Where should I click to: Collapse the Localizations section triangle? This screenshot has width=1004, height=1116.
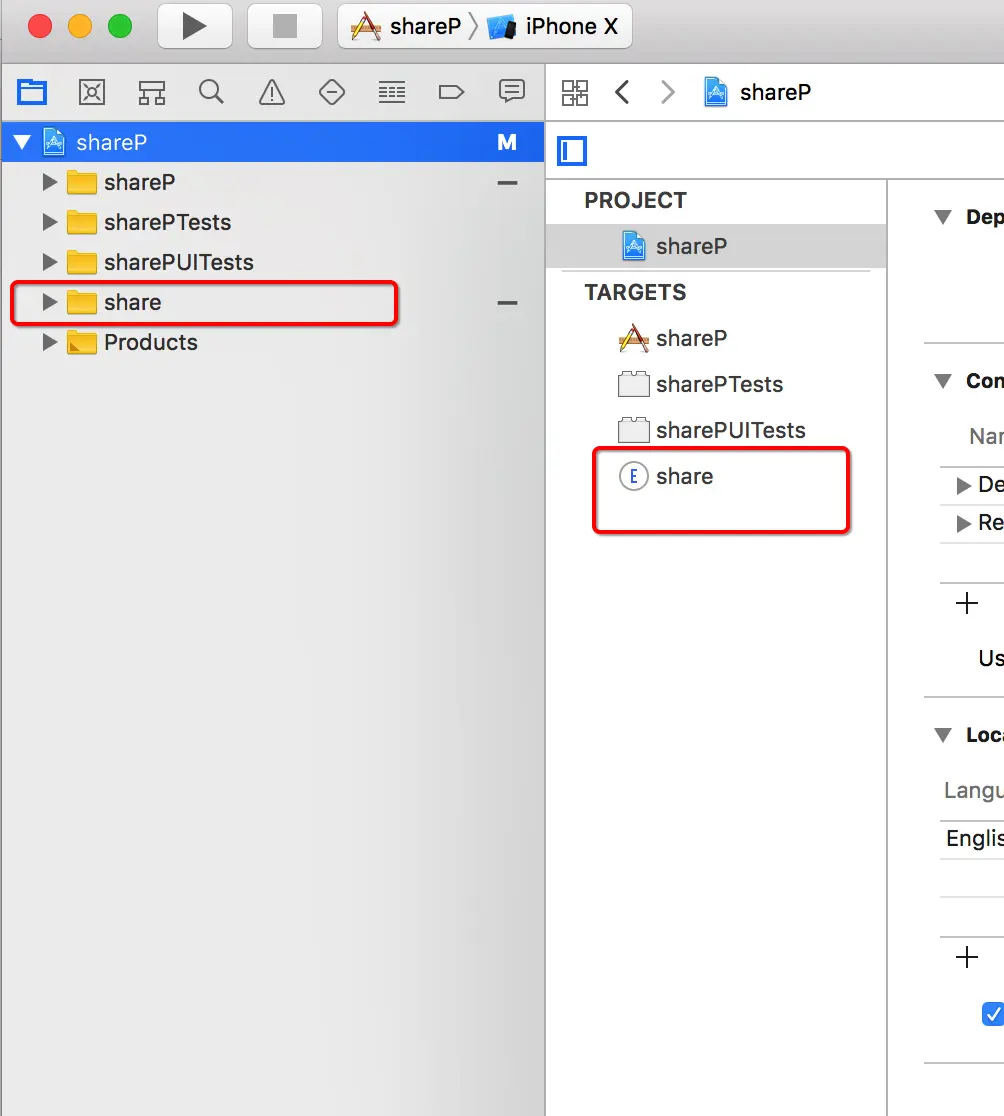[943, 735]
